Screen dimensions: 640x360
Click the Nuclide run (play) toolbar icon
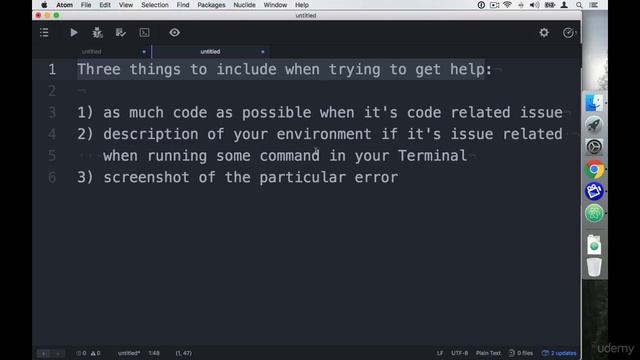click(74, 33)
